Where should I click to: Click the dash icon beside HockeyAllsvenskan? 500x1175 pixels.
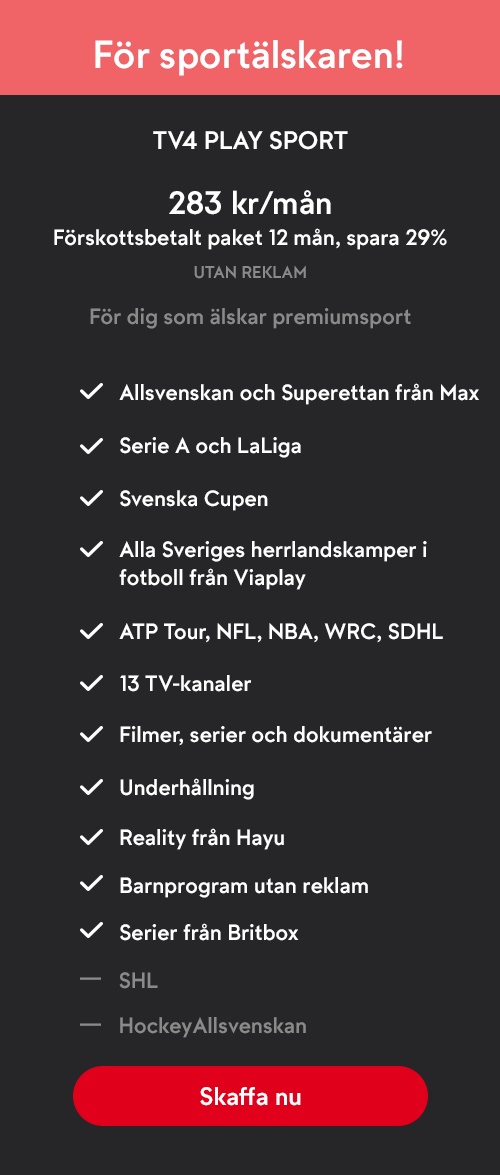(x=91, y=1025)
